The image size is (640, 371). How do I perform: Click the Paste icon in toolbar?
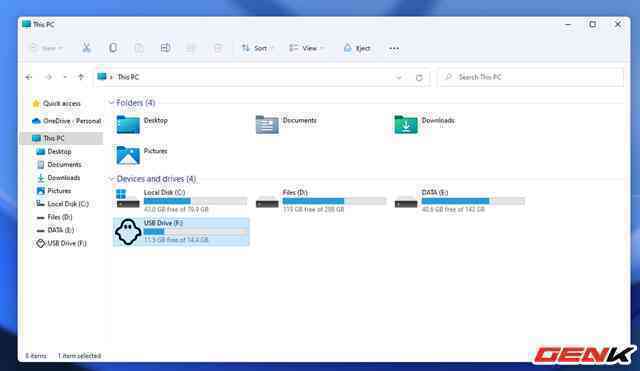139,48
